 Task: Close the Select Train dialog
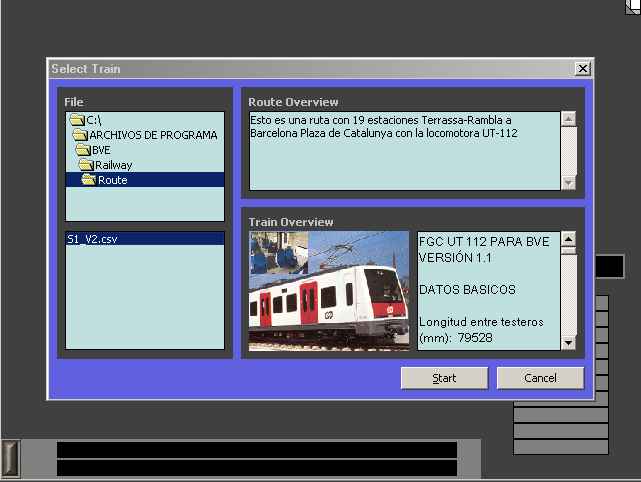coord(582,69)
